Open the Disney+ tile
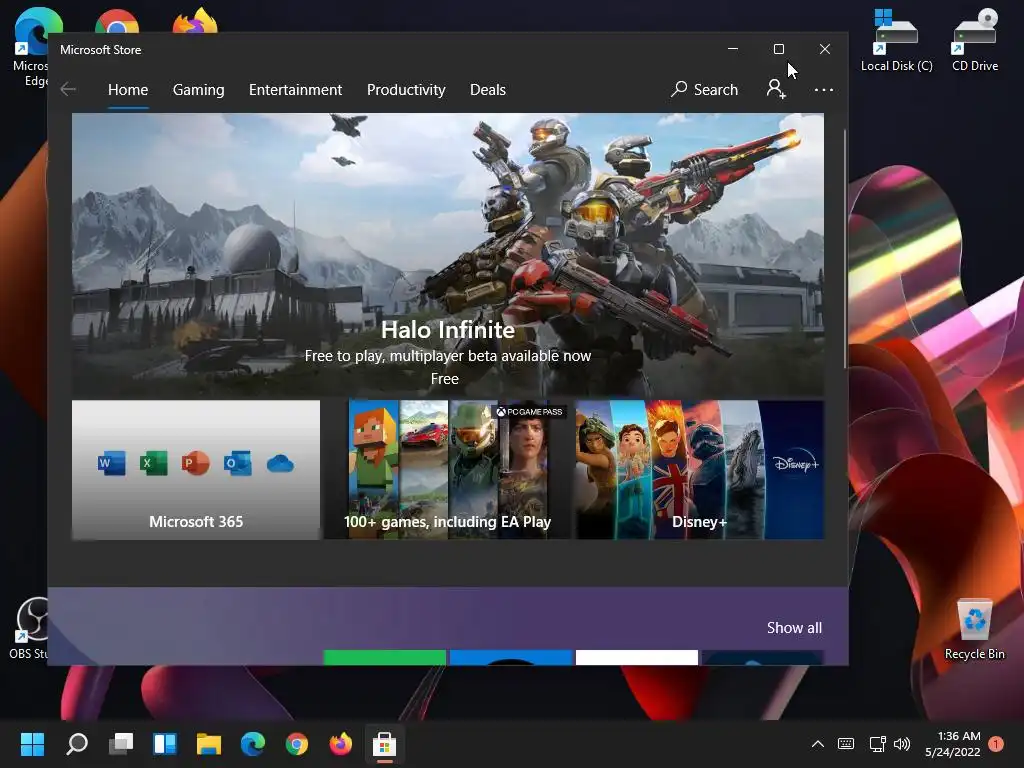 pyautogui.click(x=699, y=470)
